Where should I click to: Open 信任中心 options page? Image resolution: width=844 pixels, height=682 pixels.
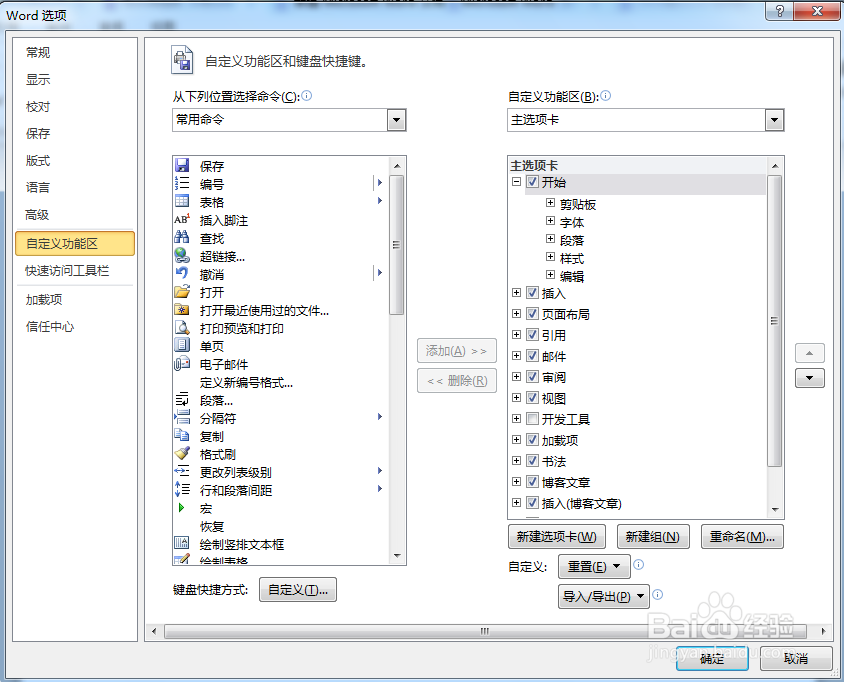click(50, 327)
